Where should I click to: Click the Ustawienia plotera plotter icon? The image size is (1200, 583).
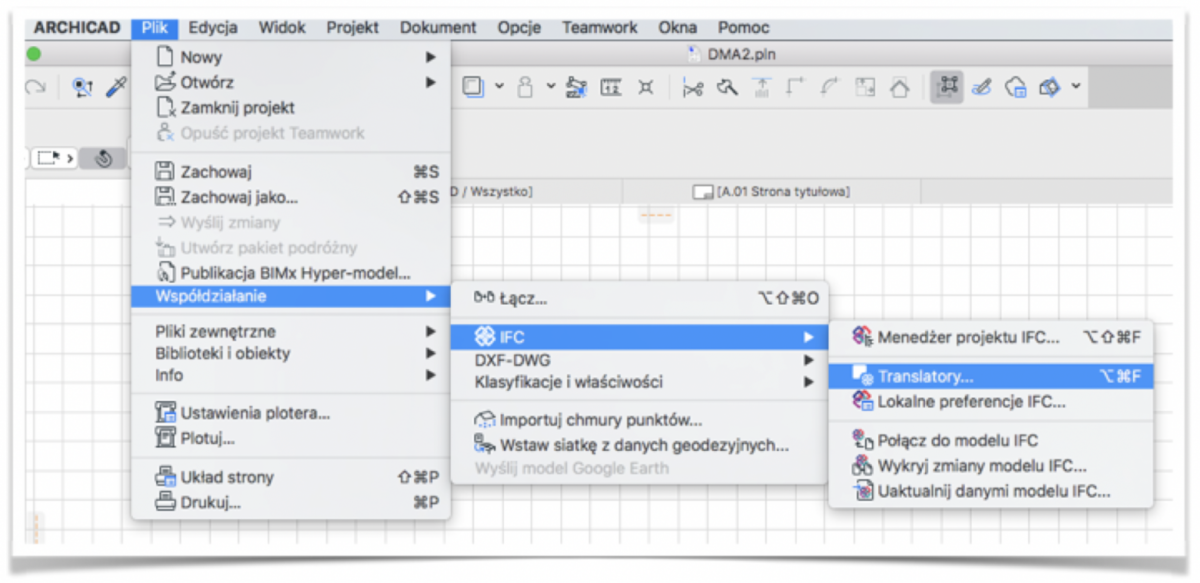tap(166, 412)
